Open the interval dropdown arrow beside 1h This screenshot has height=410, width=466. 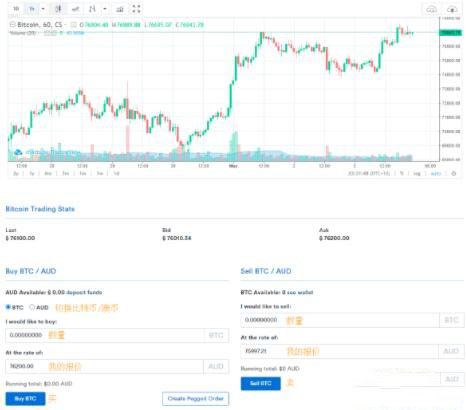coord(43,9)
